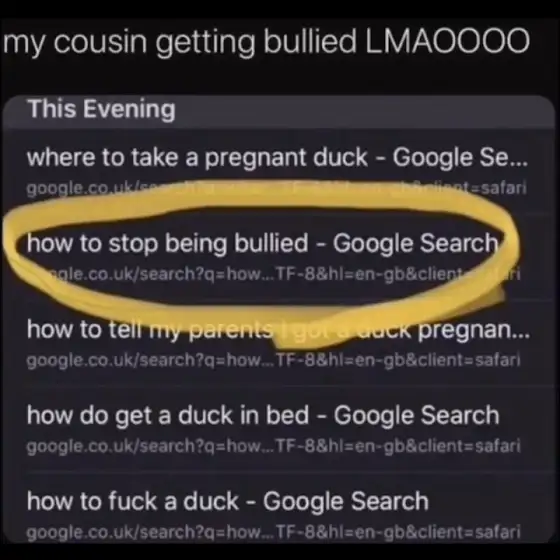Click the word 'LMAOOOO' in the caption
The image size is (560, 560).
tap(448, 40)
